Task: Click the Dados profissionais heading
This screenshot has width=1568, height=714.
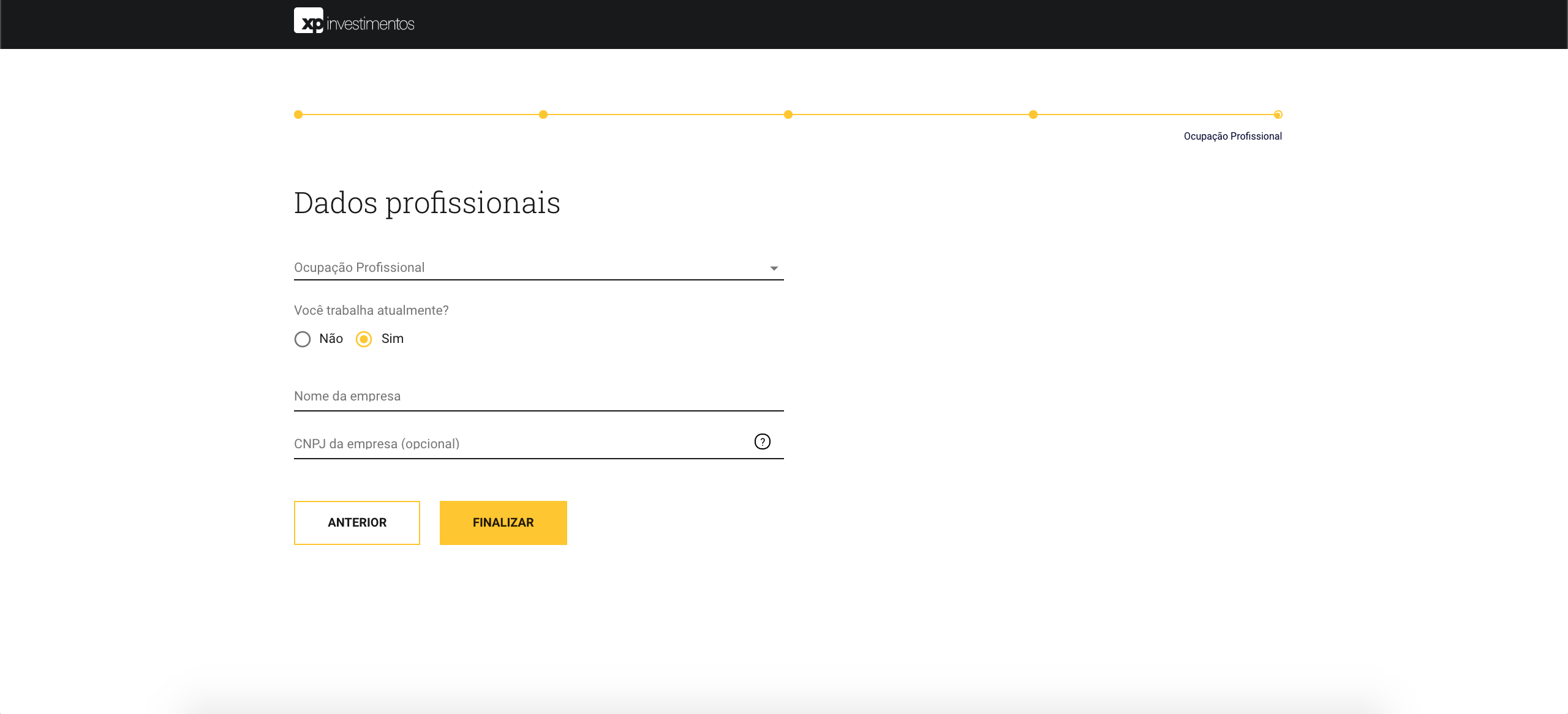Action: [x=428, y=203]
